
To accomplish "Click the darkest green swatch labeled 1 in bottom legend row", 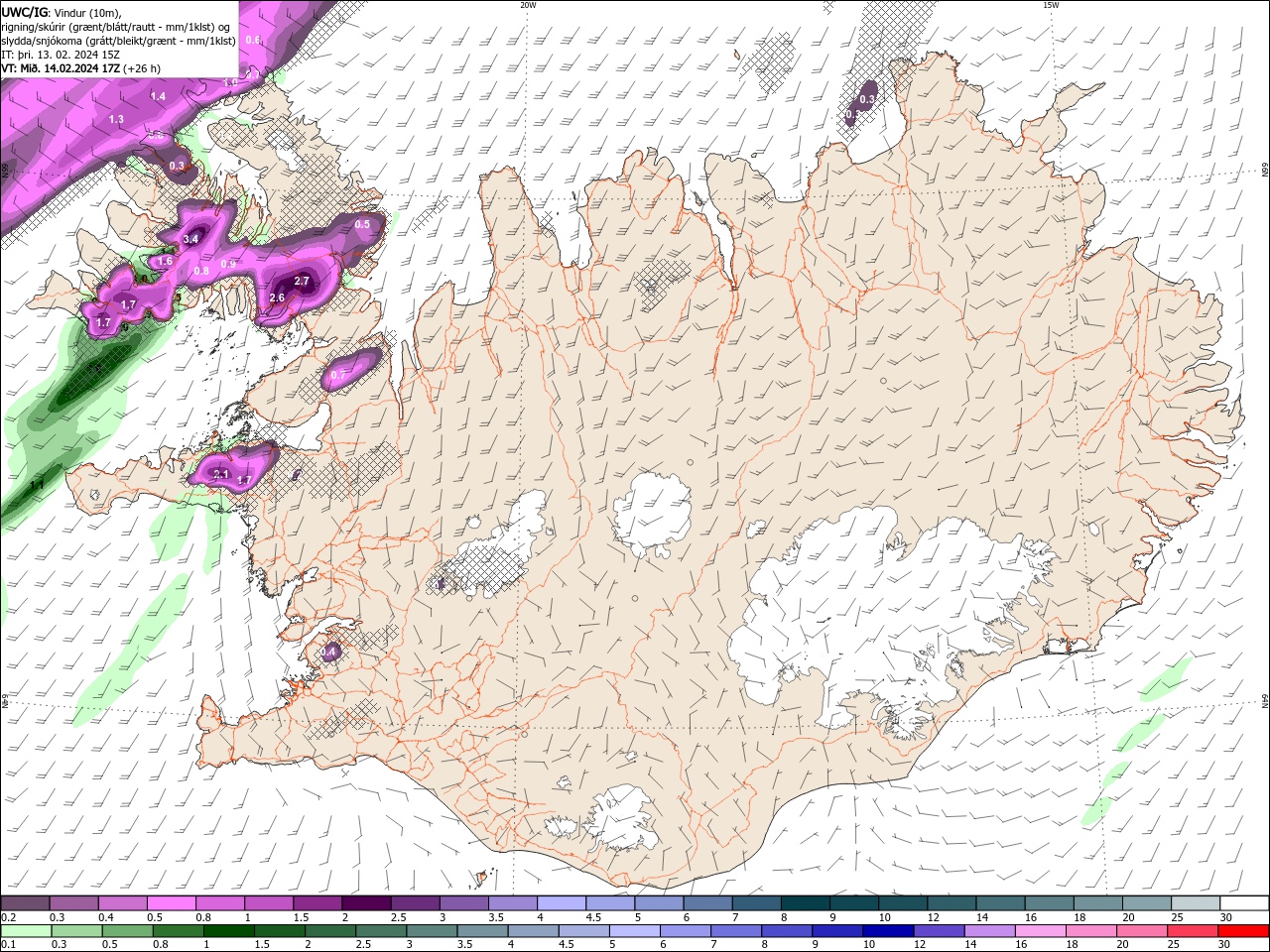I will point(229,931).
